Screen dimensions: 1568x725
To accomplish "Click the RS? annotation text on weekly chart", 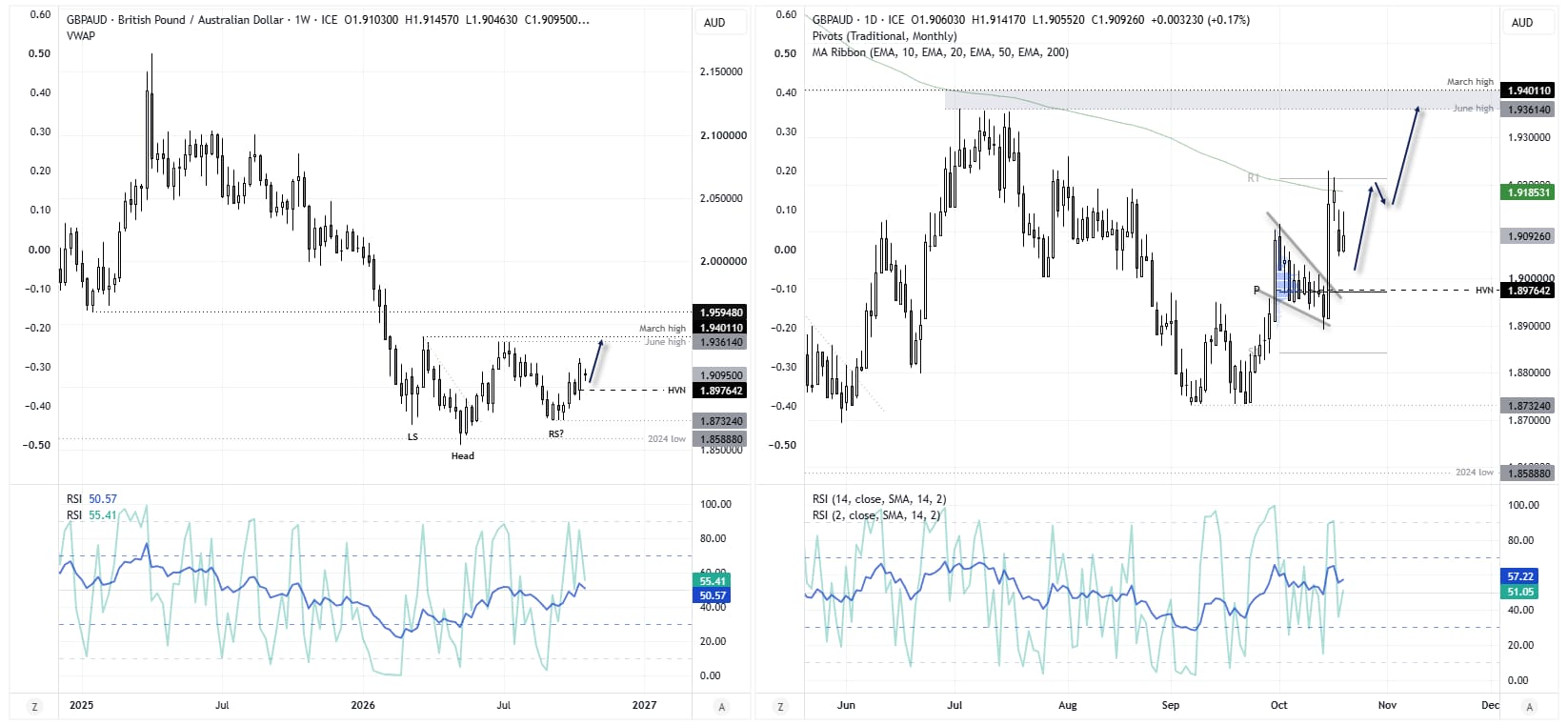I will click(x=555, y=434).
